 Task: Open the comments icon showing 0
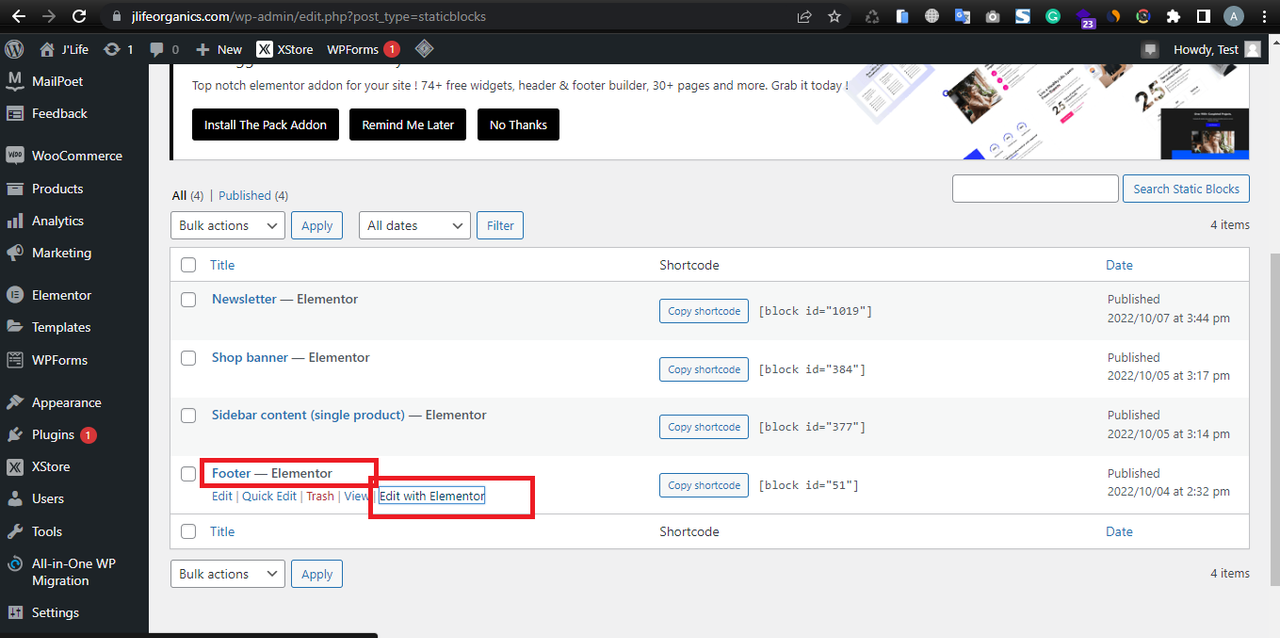pos(164,49)
